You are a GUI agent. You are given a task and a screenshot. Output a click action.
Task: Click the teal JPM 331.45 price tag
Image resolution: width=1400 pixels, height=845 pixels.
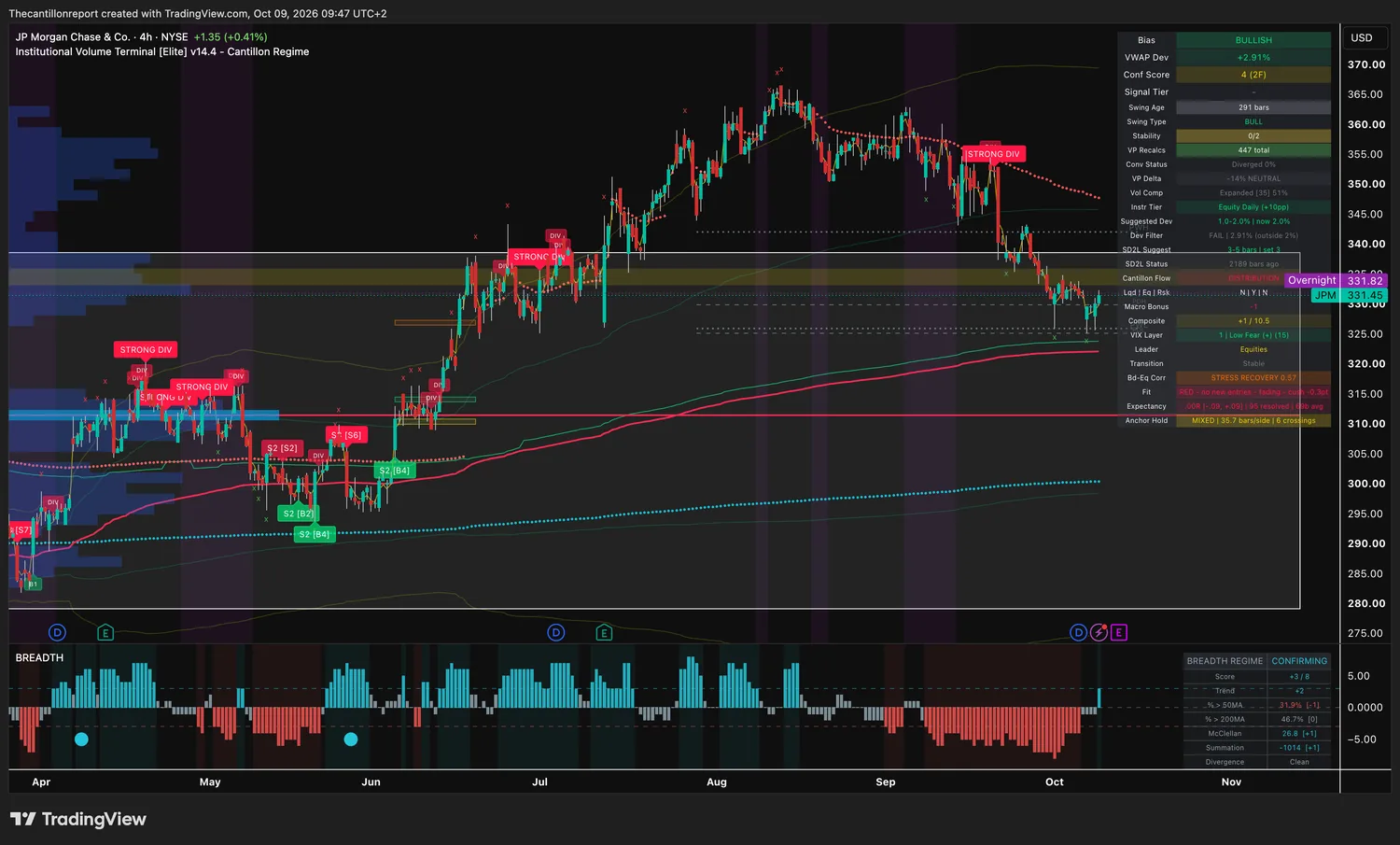coord(1350,295)
